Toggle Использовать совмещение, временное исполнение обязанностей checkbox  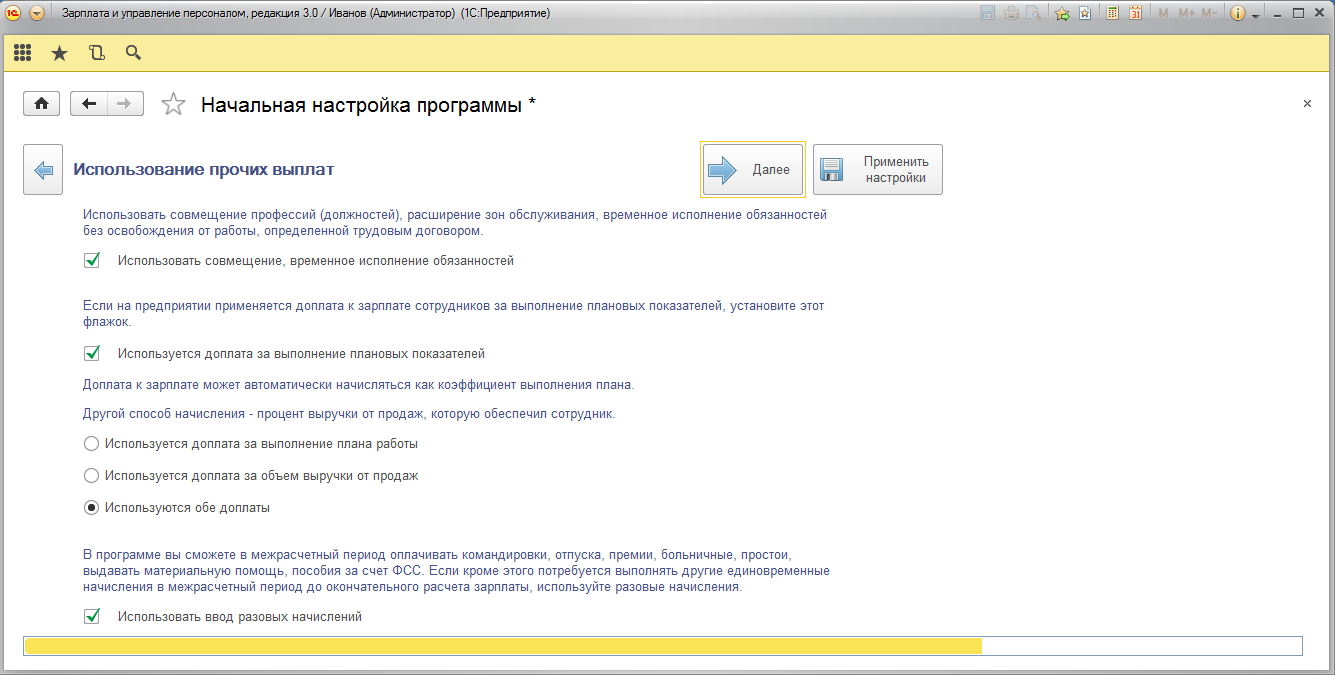point(92,261)
